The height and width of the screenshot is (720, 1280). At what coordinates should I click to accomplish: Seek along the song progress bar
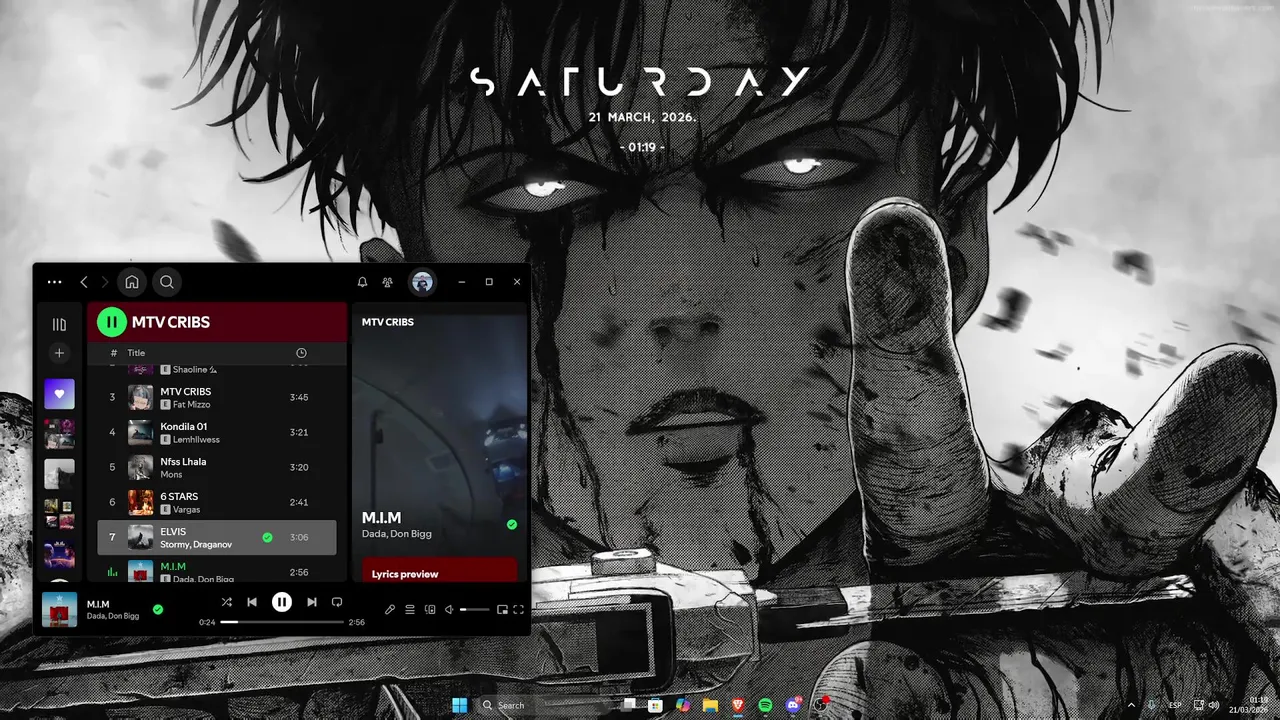(282, 622)
